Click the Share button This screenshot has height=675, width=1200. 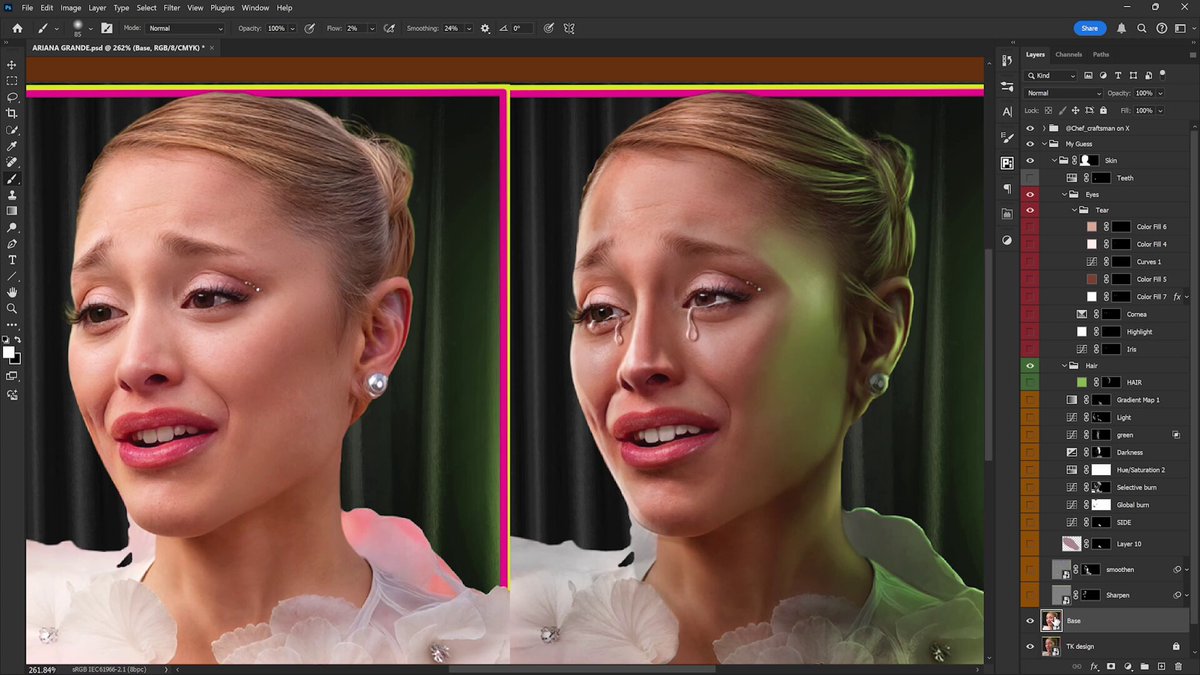(x=1090, y=28)
